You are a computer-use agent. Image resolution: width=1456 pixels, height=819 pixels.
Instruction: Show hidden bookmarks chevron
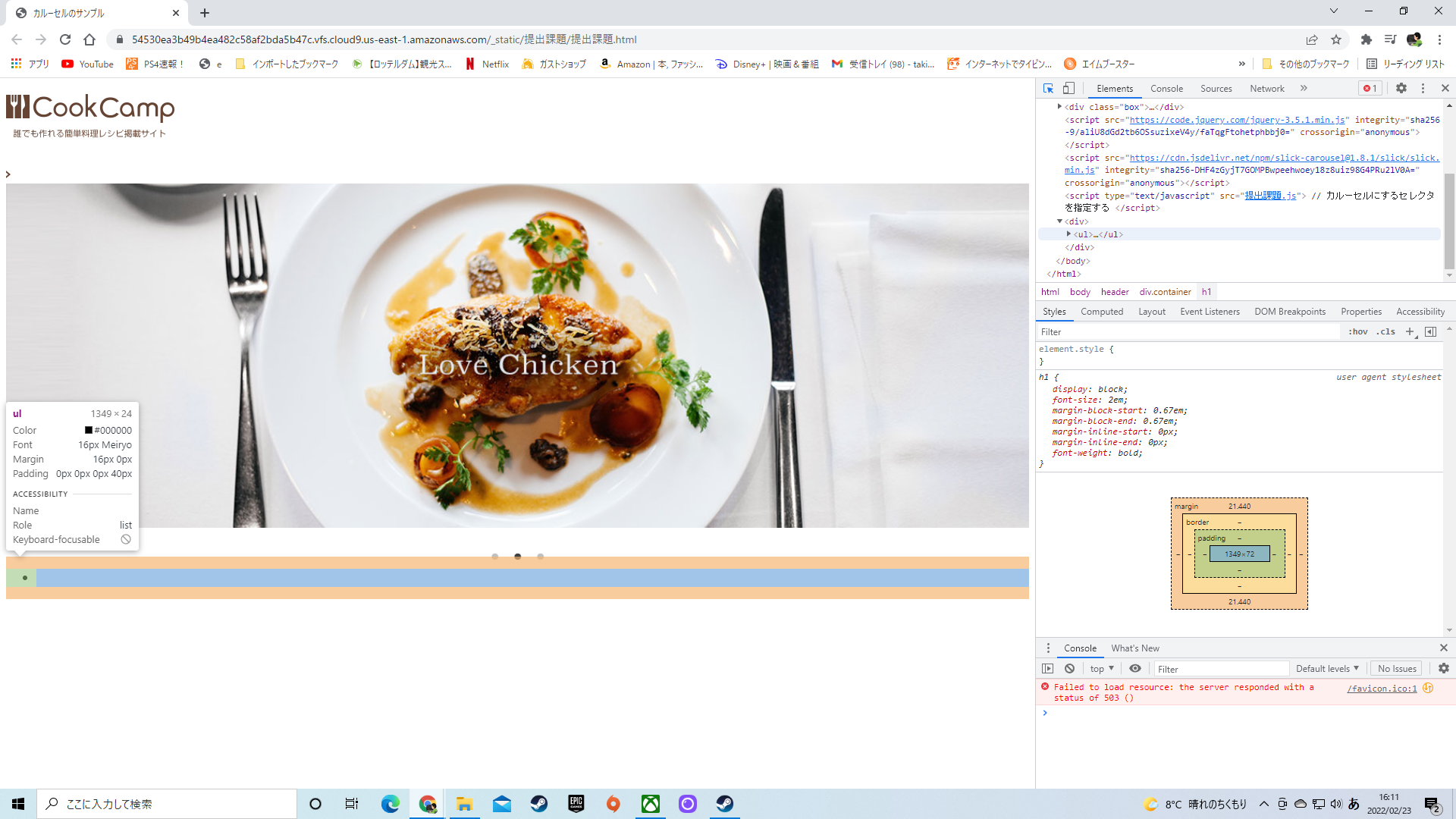click(x=1242, y=64)
